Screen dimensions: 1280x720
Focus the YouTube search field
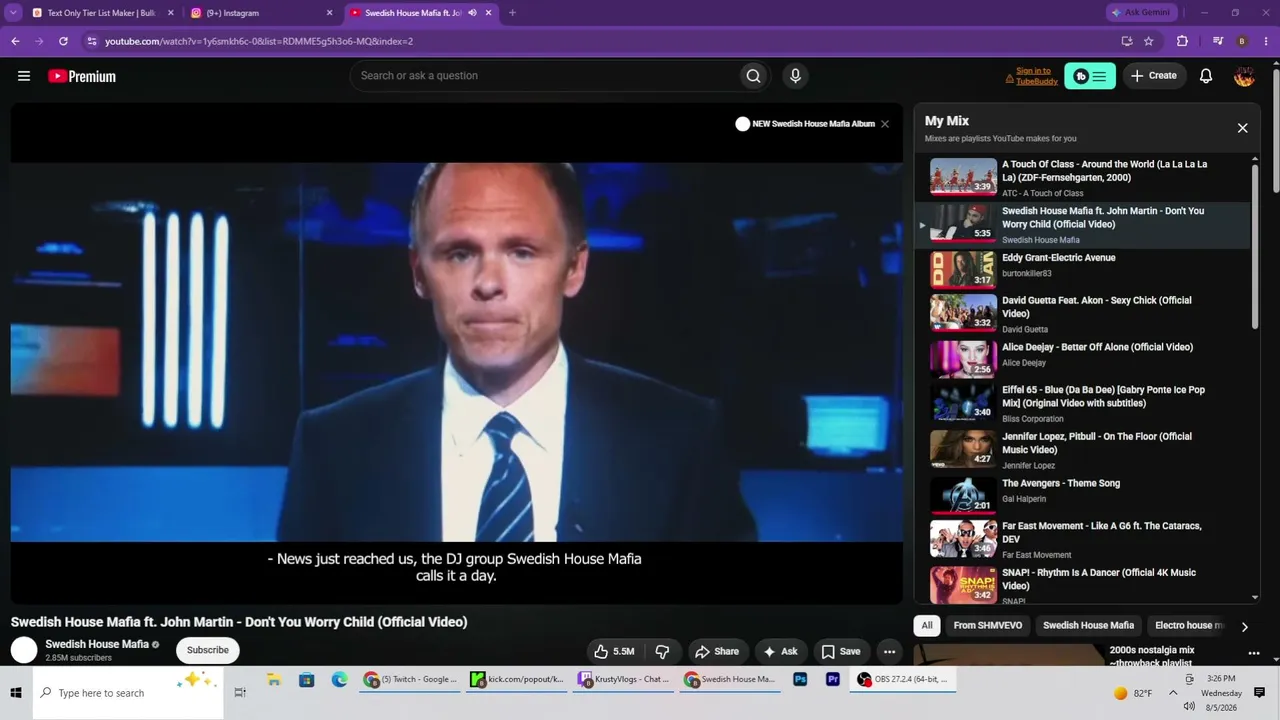(x=545, y=76)
